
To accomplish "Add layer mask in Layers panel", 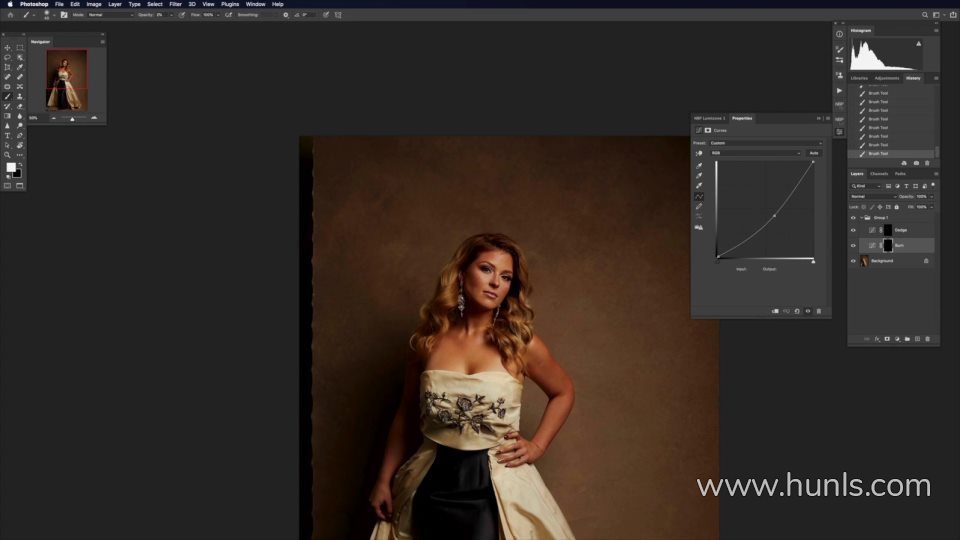I will coord(887,339).
